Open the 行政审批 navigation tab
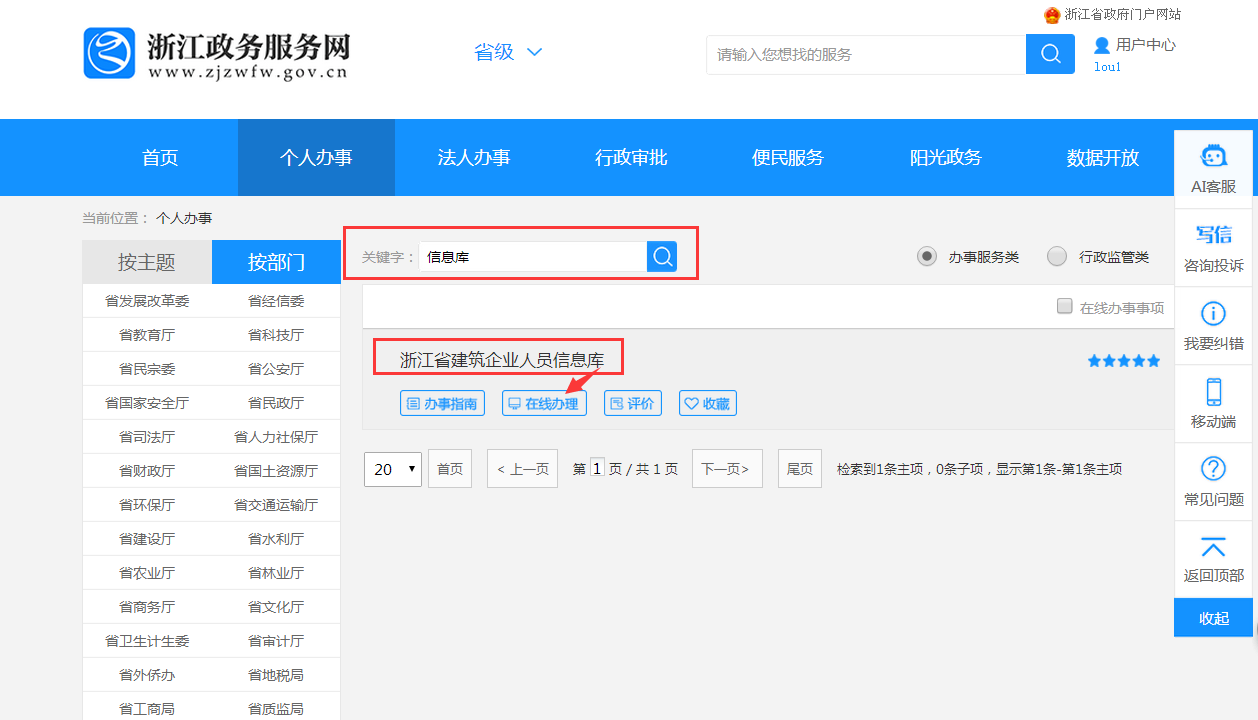Image resolution: width=1258 pixels, height=720 pixels. (x=631, y=158)
